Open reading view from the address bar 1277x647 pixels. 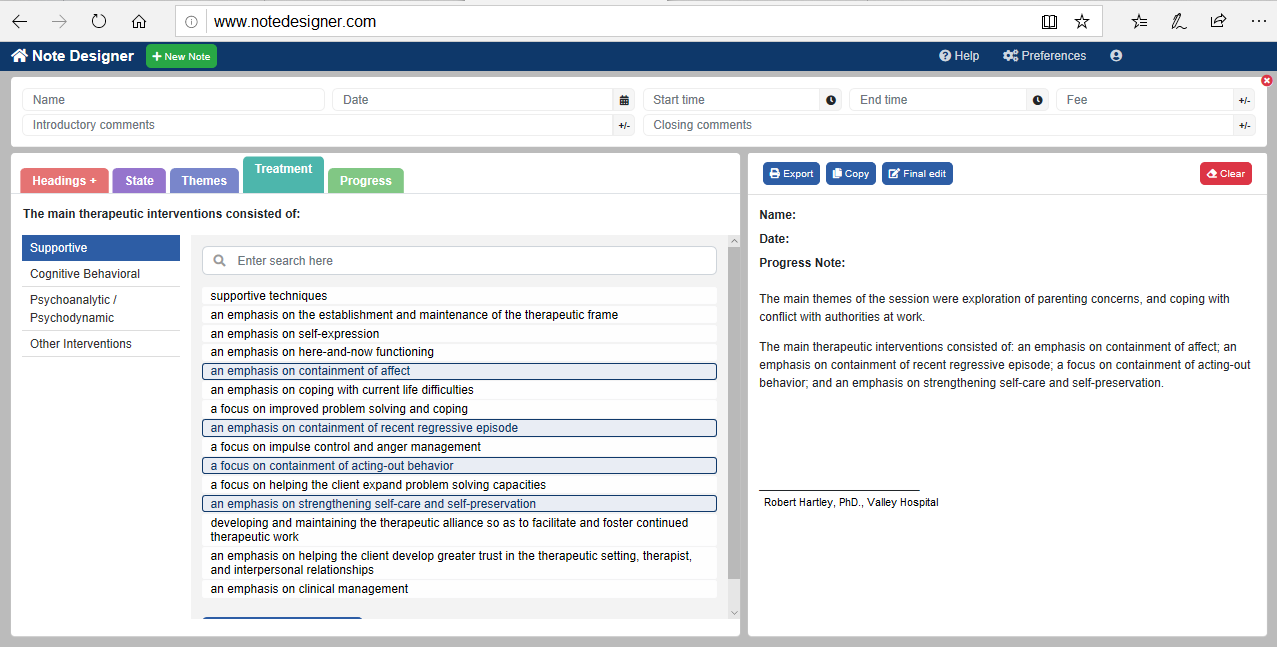tap(1049, 21)
